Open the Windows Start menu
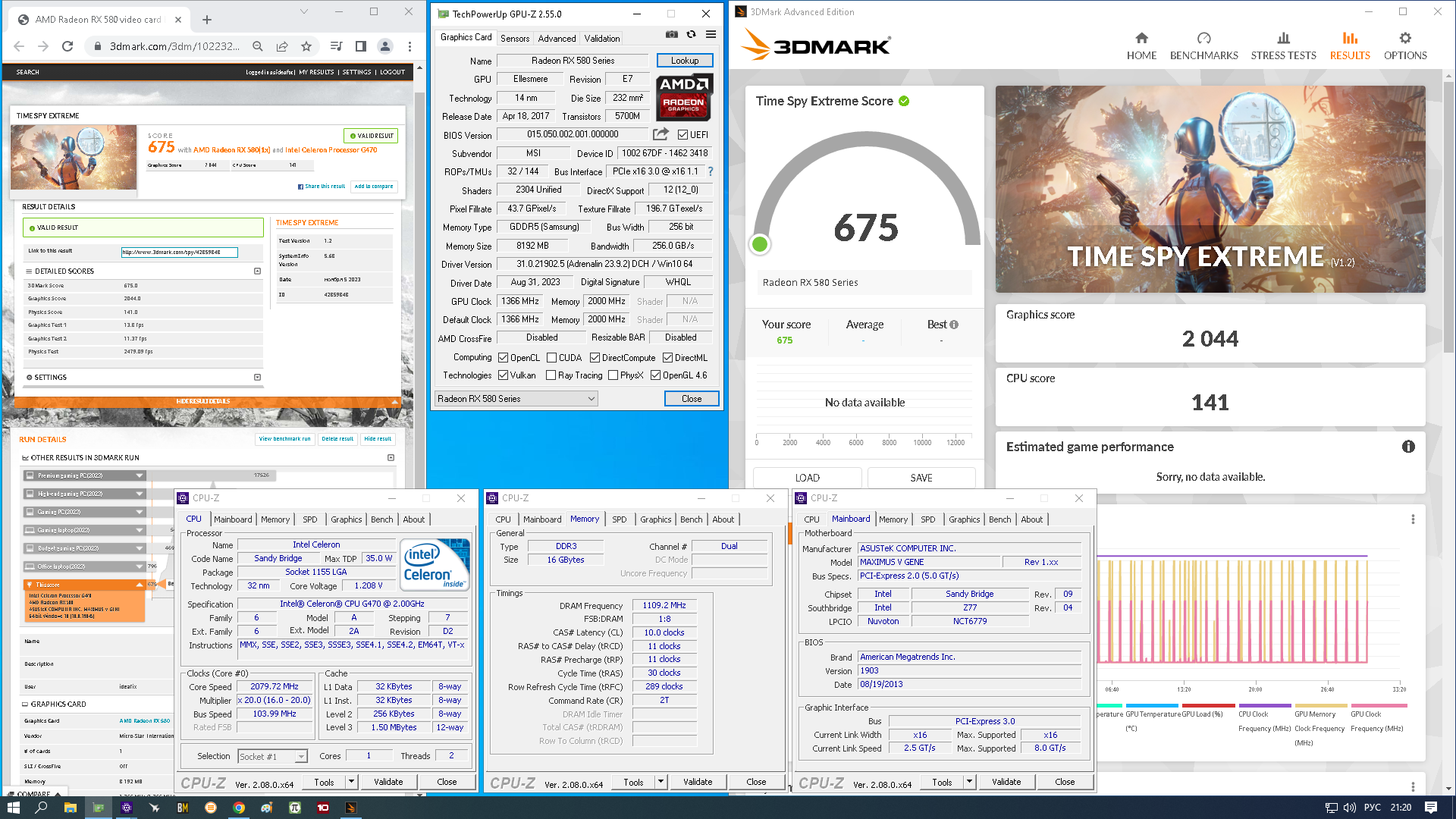Viewport: 1456px width, 819px height. tap(13, 808)
